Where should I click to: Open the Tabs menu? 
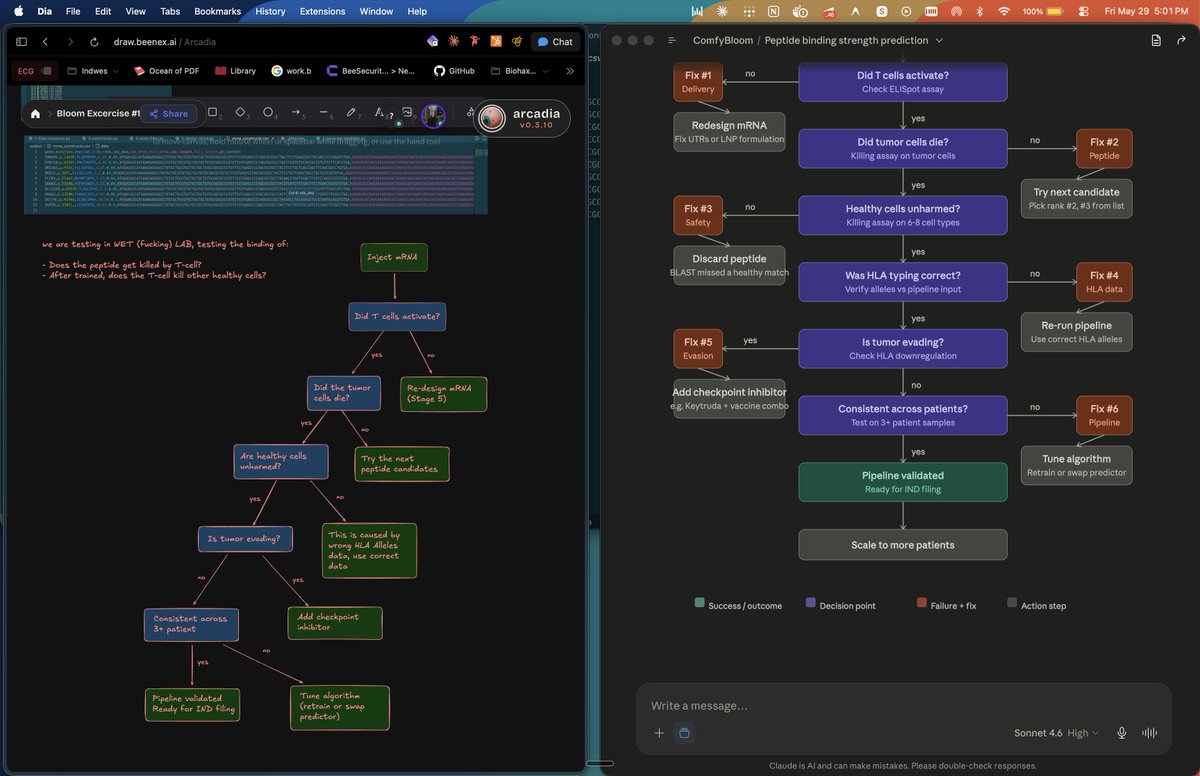170,11
